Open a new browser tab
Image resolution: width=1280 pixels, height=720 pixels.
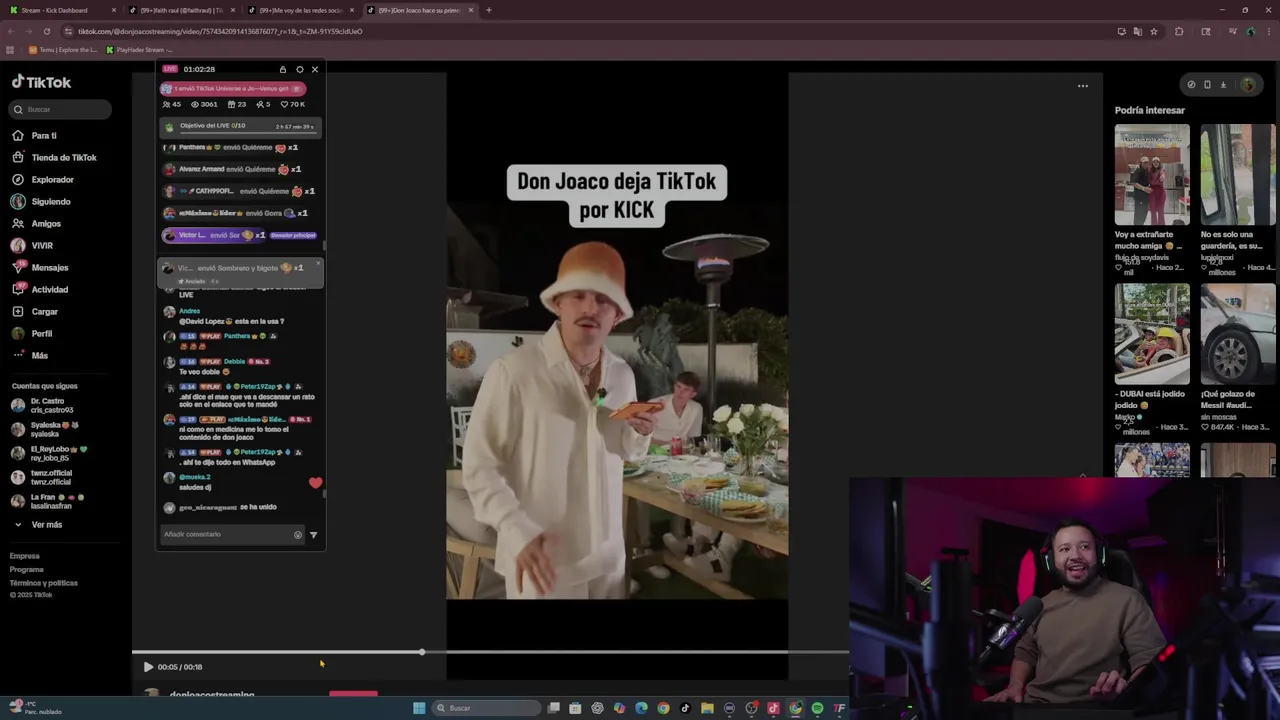pos(488,10)
